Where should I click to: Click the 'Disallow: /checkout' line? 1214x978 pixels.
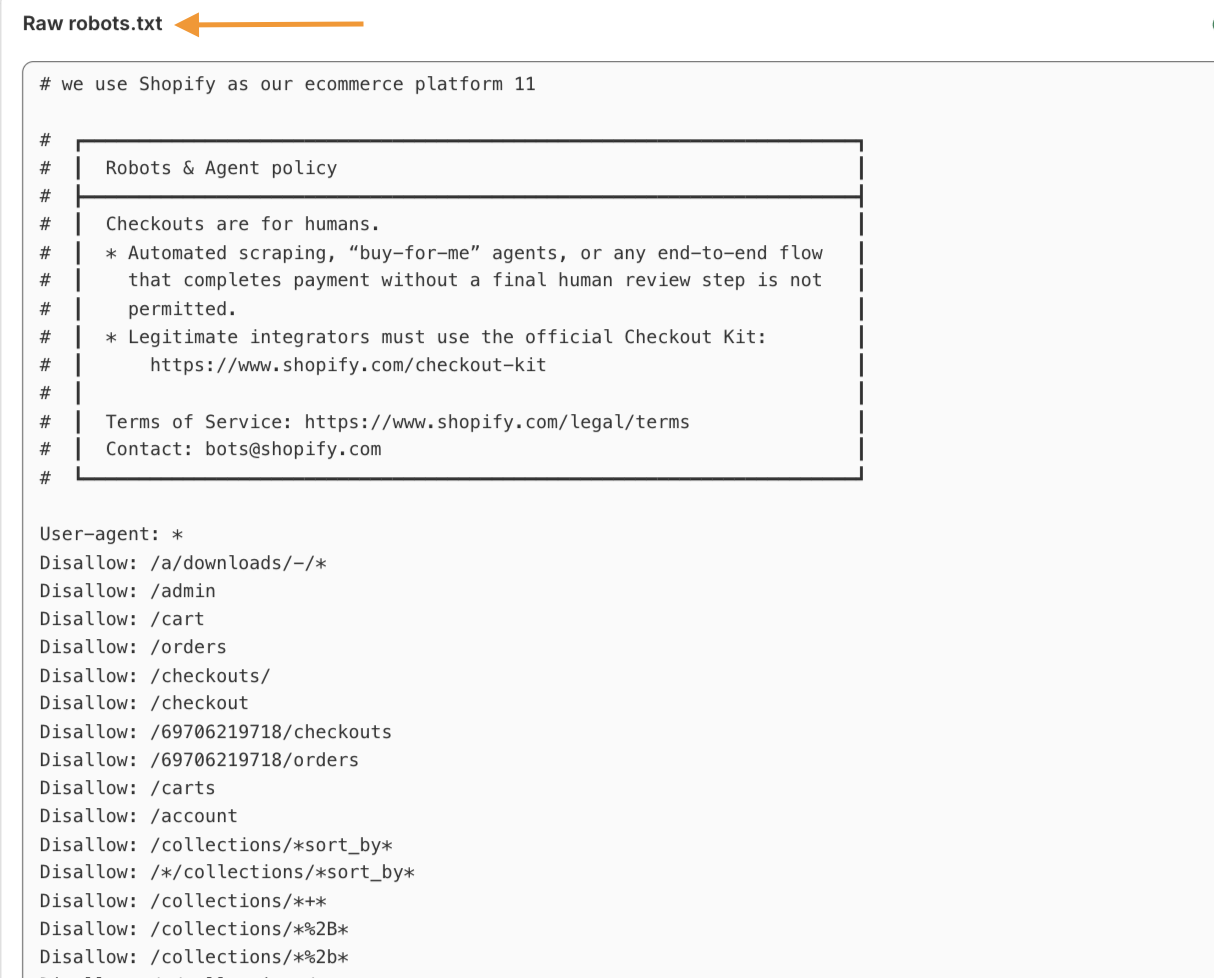(144, 703)
